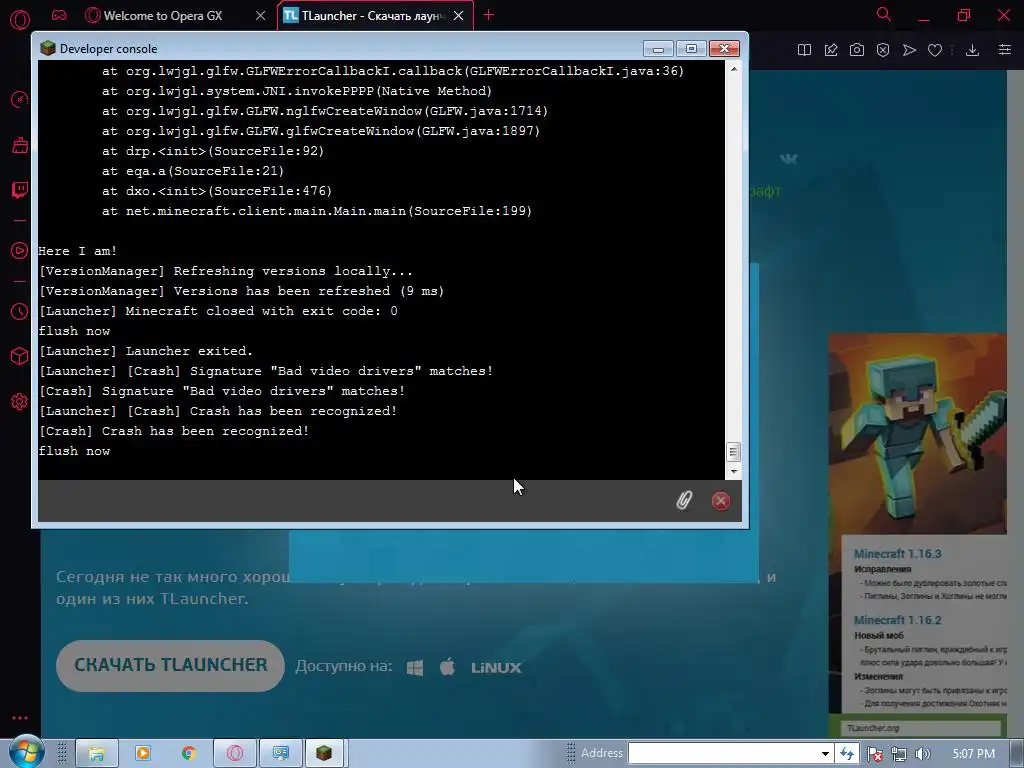Close the Developer console window
1024x768 pixels.
[x=724, y=49]
